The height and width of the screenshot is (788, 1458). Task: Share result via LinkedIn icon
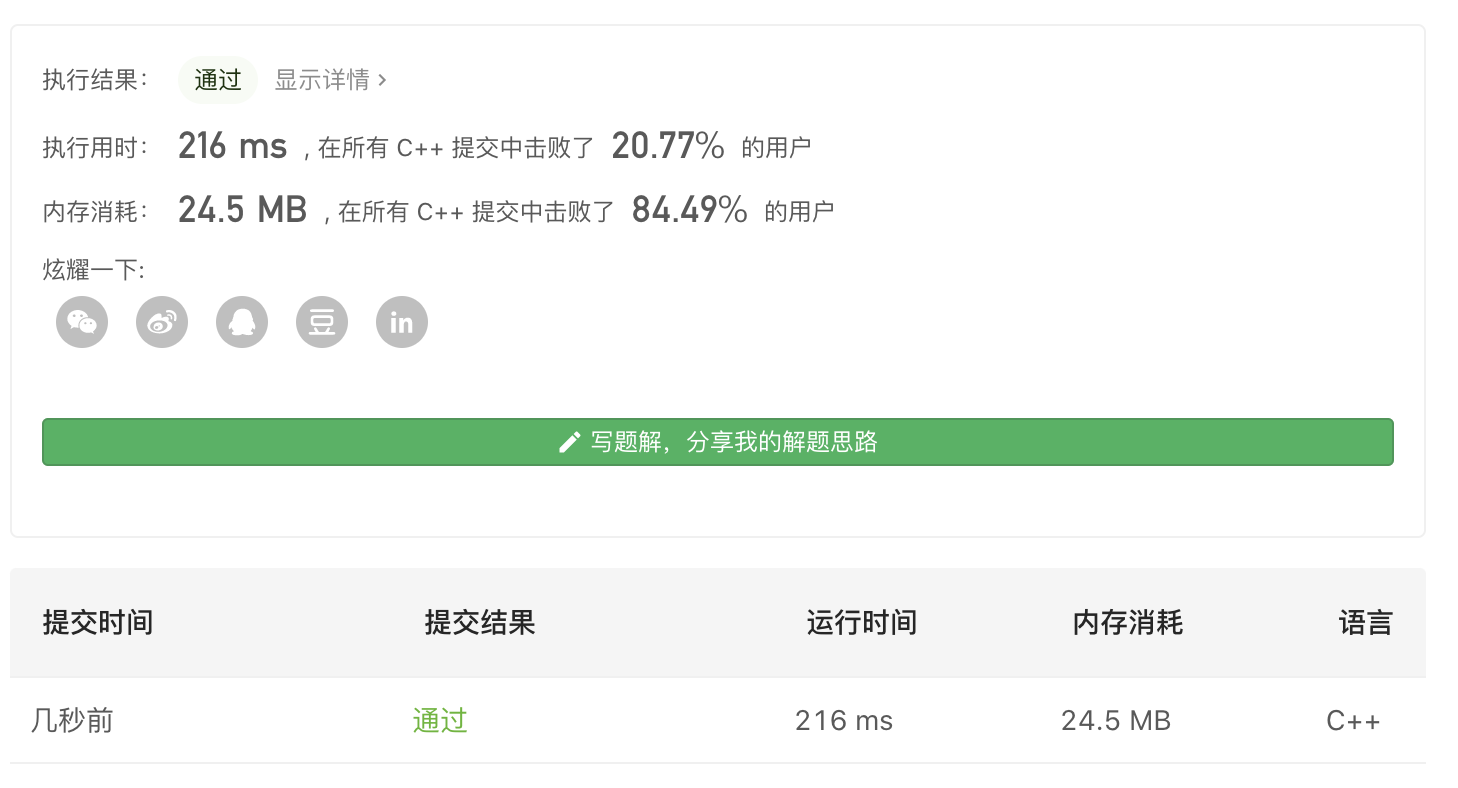pos(402,322)
